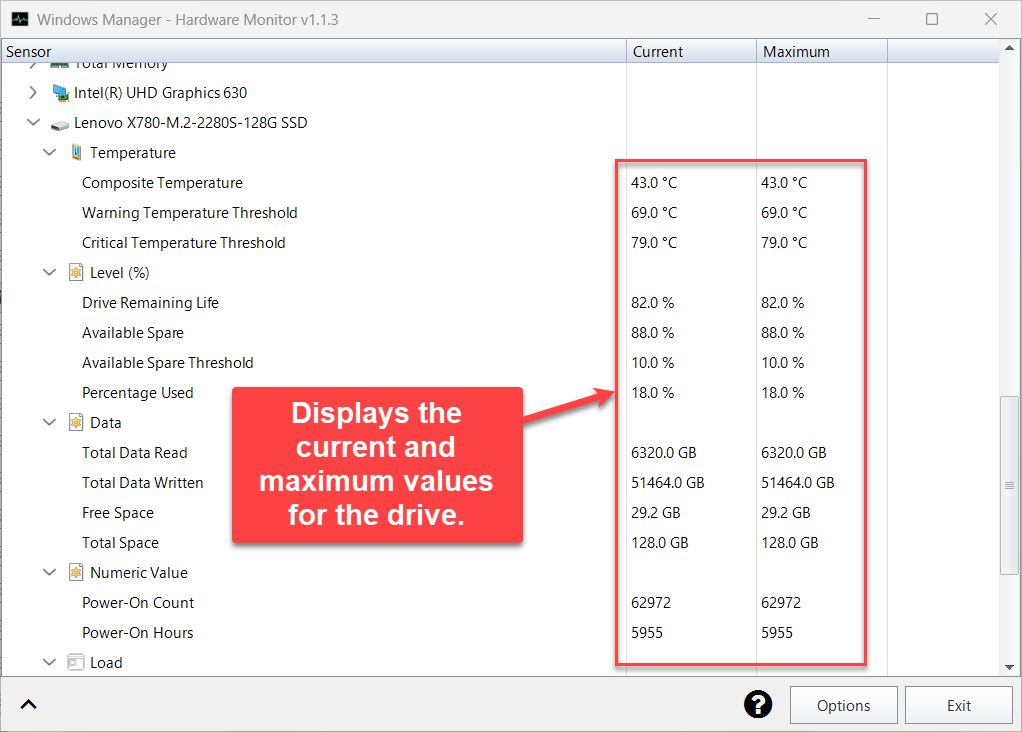This screenshot has width=1022, height=732.
Task: Collapse the Load section
Action: pyautogui.click(x=50, y=662)
